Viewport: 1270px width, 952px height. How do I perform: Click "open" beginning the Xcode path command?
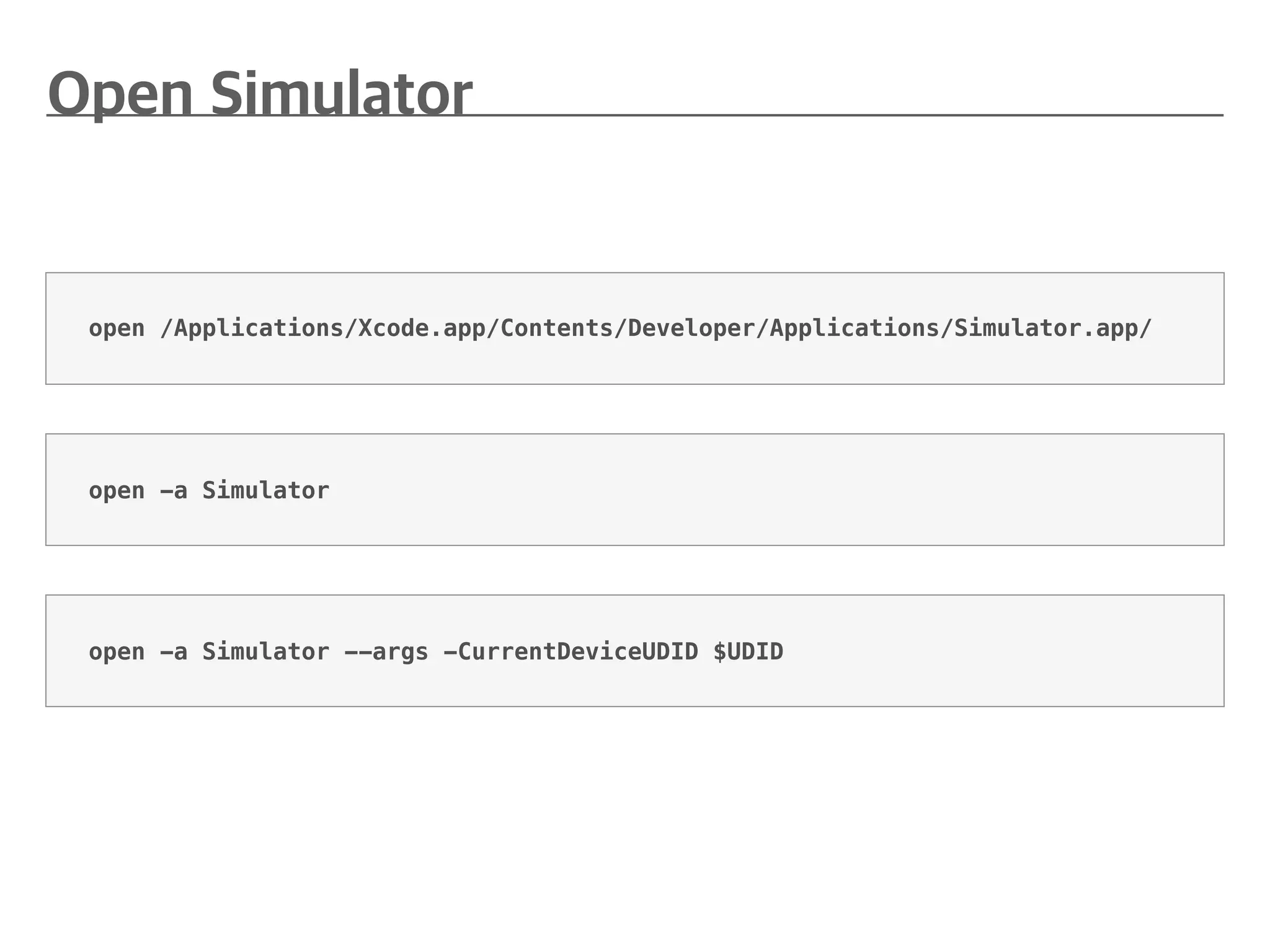[x=117, y=328]
